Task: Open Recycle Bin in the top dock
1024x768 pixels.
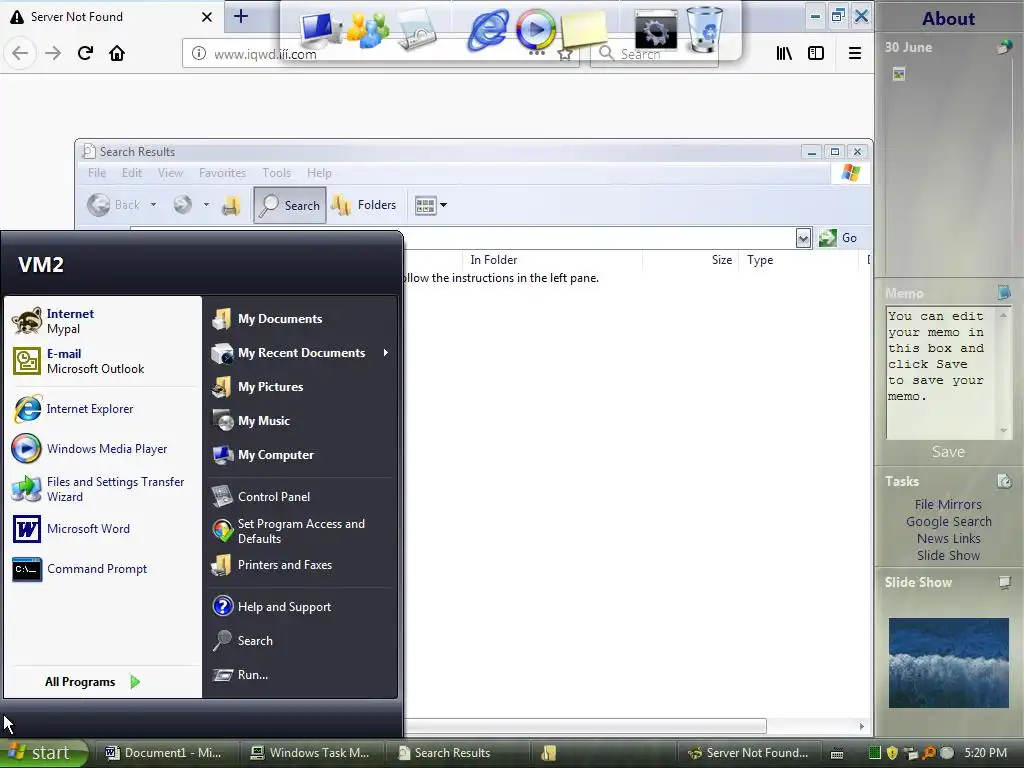Action: 704,29
